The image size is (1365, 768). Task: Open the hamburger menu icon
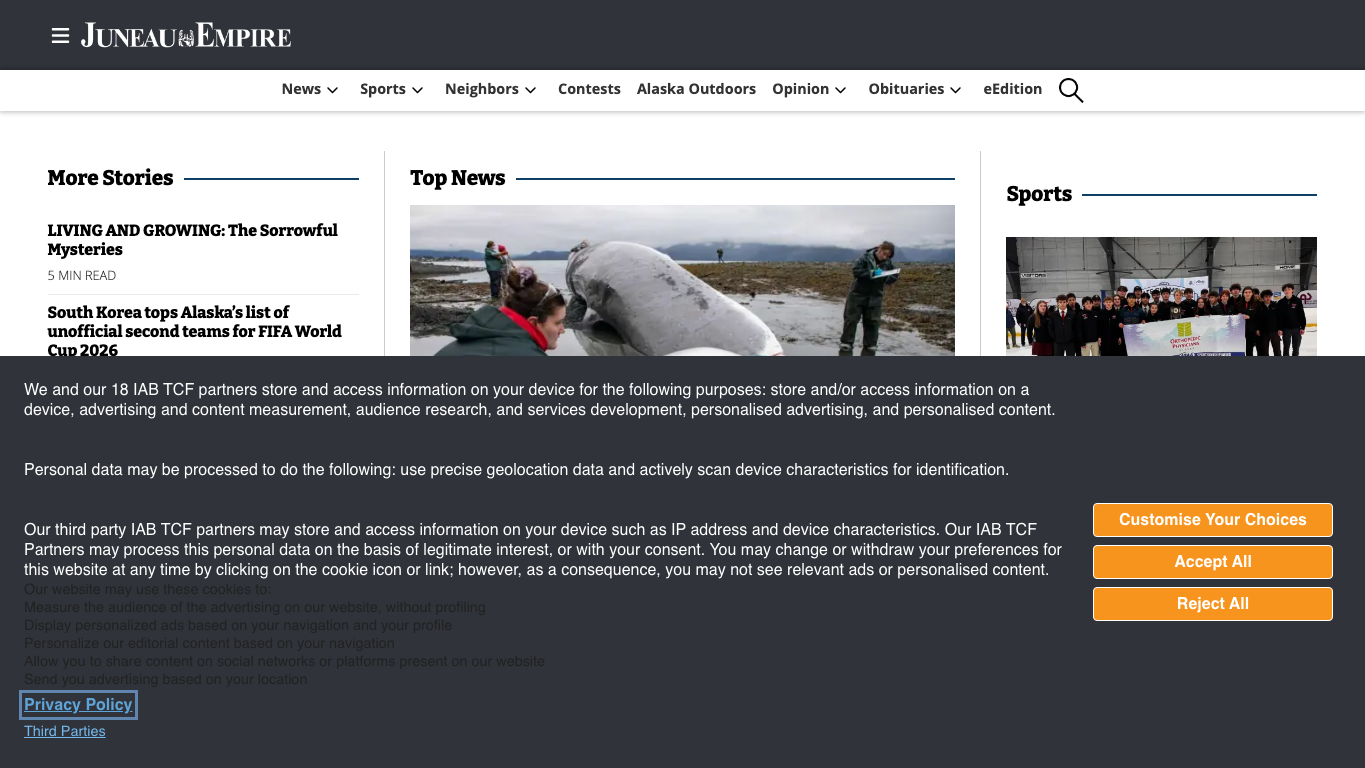[60, 36]
